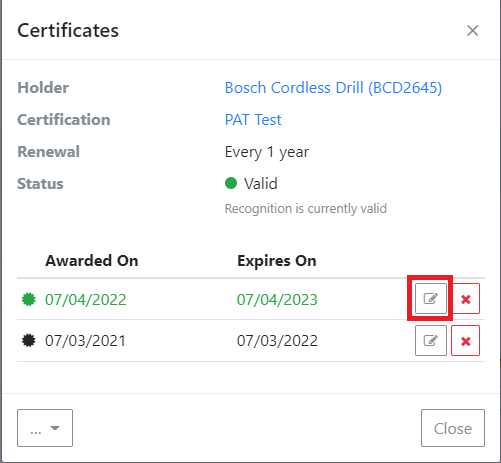The height and width of the screenshot is (463, 501).
Task: Open the PAT Test certification link
Action: click(x=253, y=120)
